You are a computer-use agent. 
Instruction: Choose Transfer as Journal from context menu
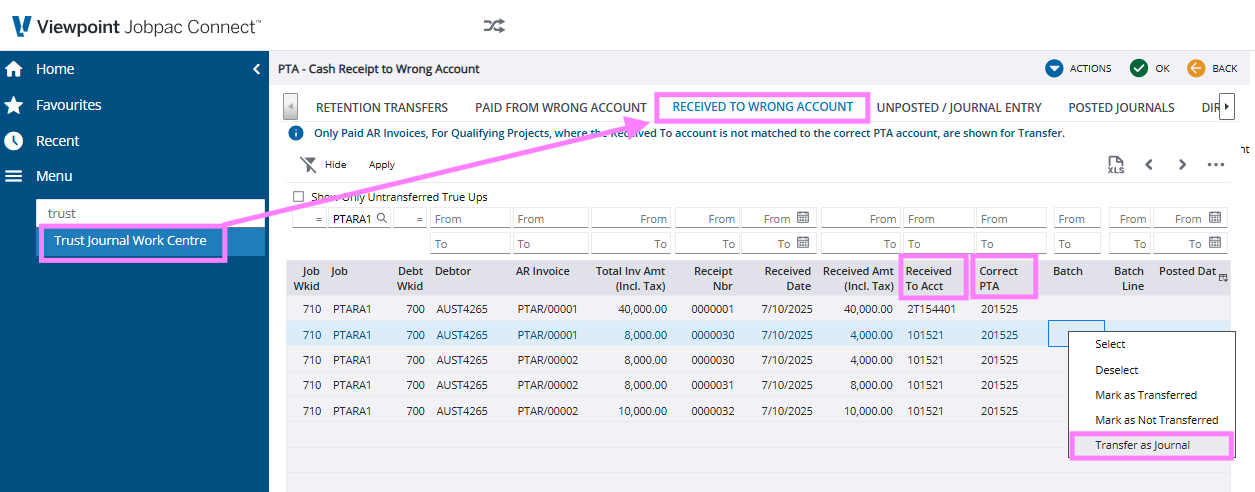pos(1142,445)
